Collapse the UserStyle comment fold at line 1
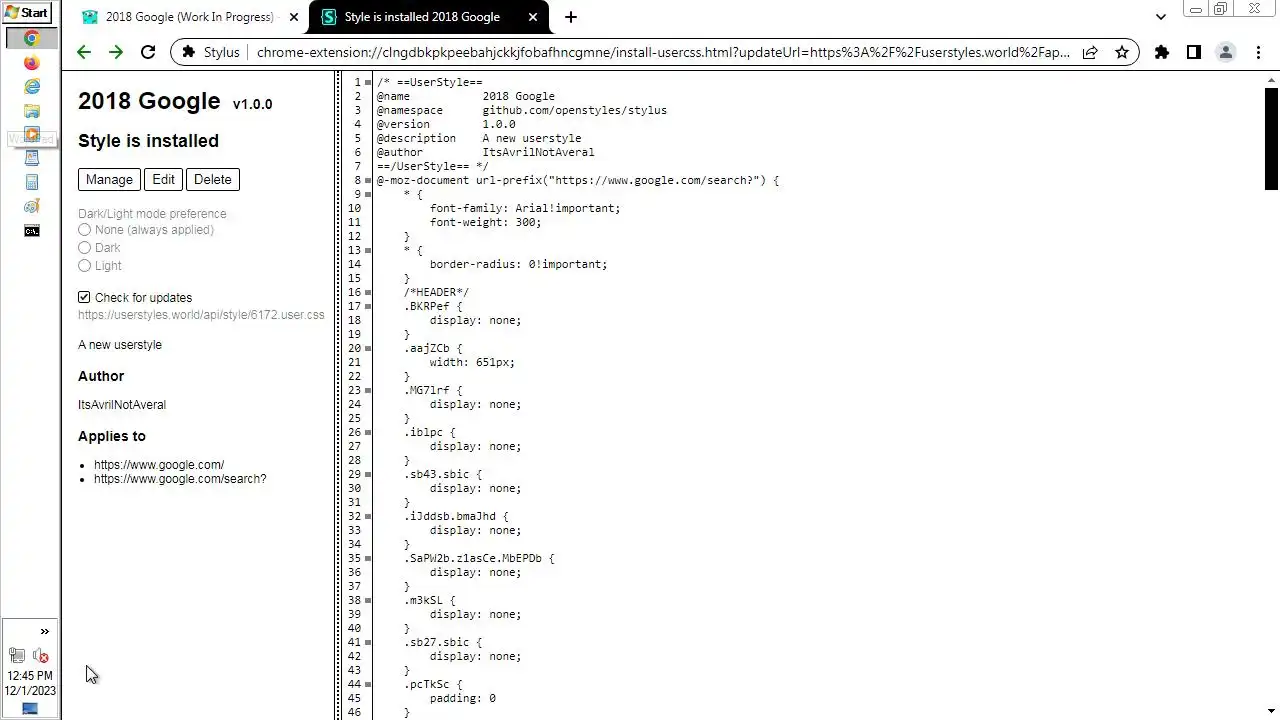Screen dimensions: 1280x720 [x=368, y=82]
